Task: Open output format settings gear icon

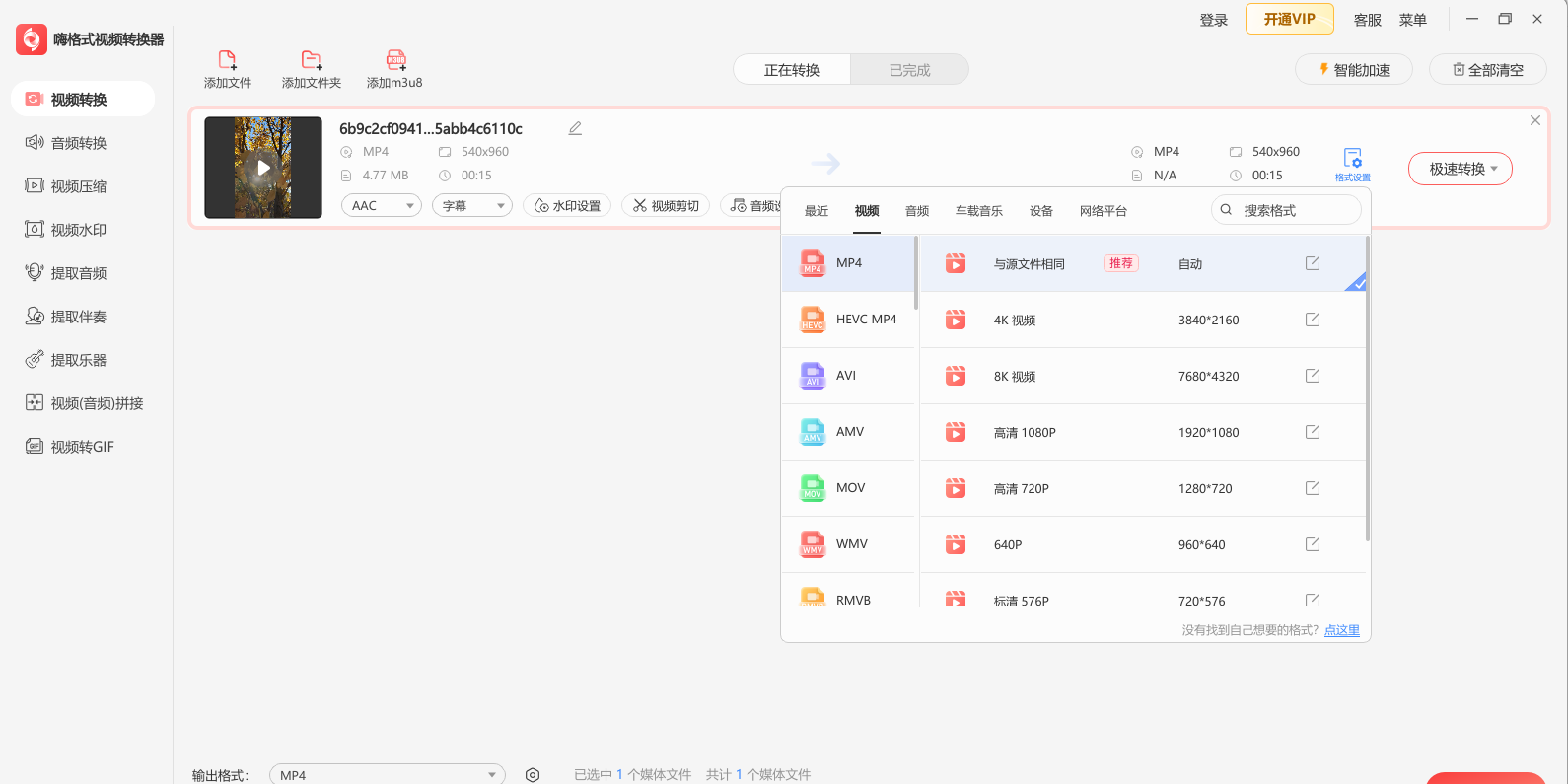Action: click(533, 775)
